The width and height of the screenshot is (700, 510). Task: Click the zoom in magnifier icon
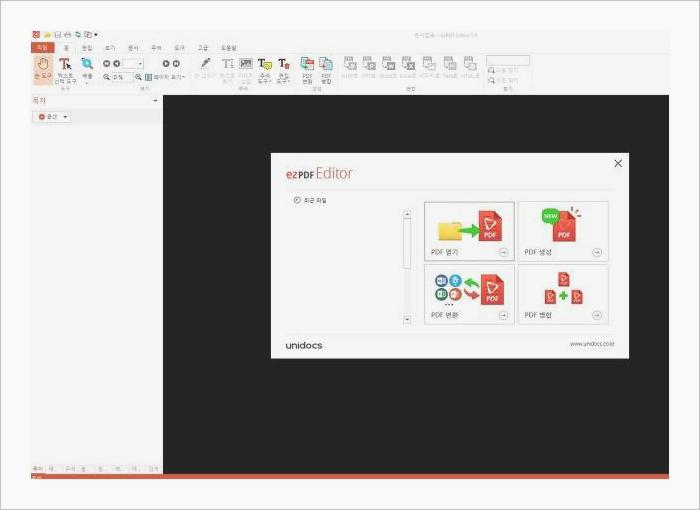(138, 77)
